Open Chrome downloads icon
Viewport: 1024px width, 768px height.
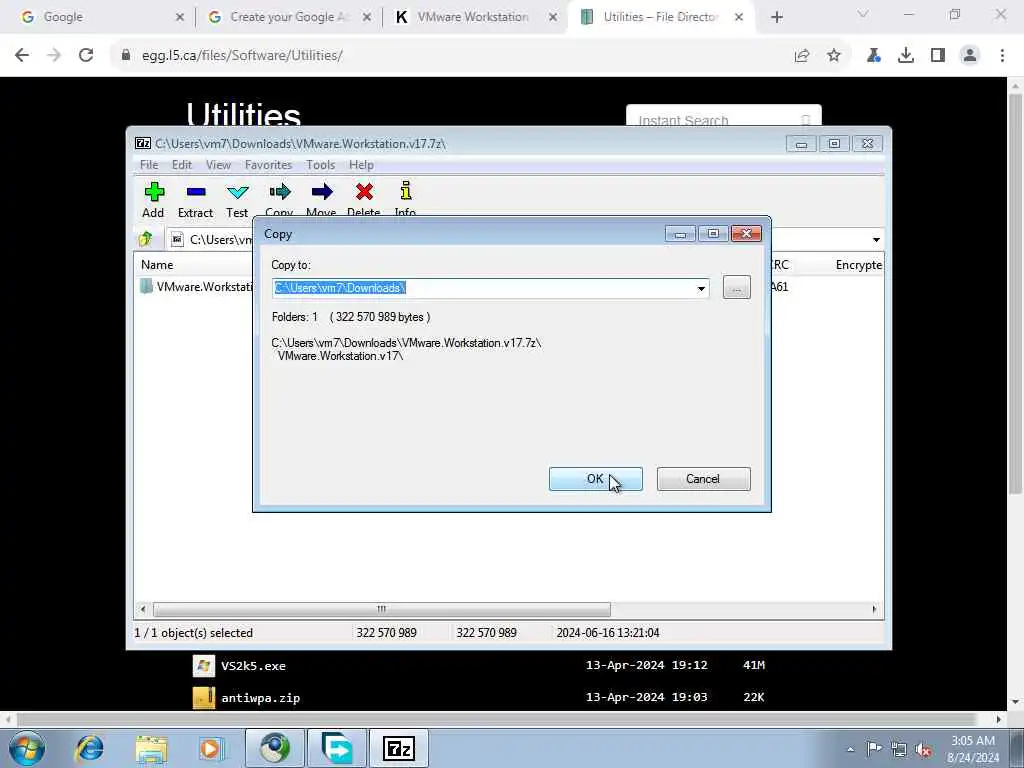tap(906, 56)
